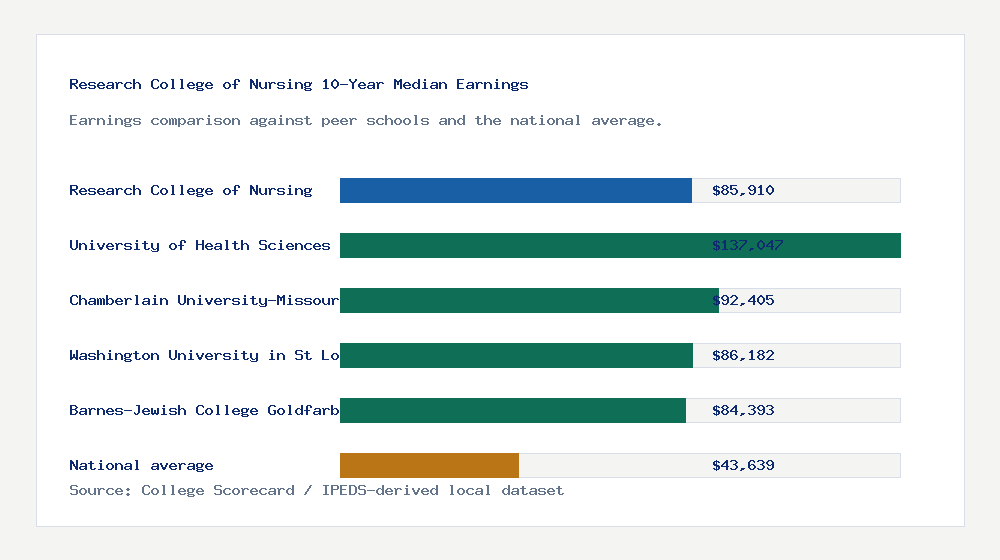Click the green Chamberlain University bar
Viewport: 1000px width, 560px height.
pyautogui.click(x=529, y=300)
